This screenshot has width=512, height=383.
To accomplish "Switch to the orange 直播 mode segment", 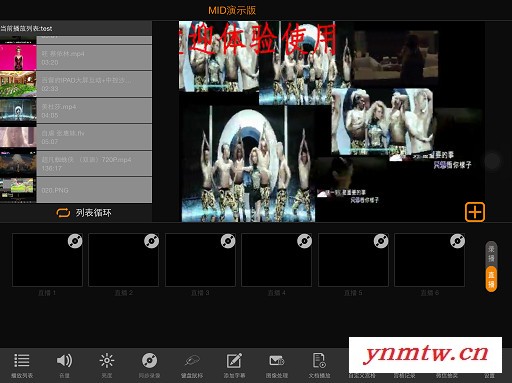I will click(491, 279).
